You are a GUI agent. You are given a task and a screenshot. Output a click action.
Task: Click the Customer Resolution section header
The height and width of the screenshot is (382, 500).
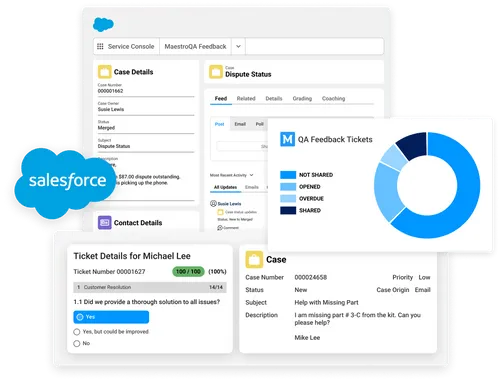pos(150,287)
